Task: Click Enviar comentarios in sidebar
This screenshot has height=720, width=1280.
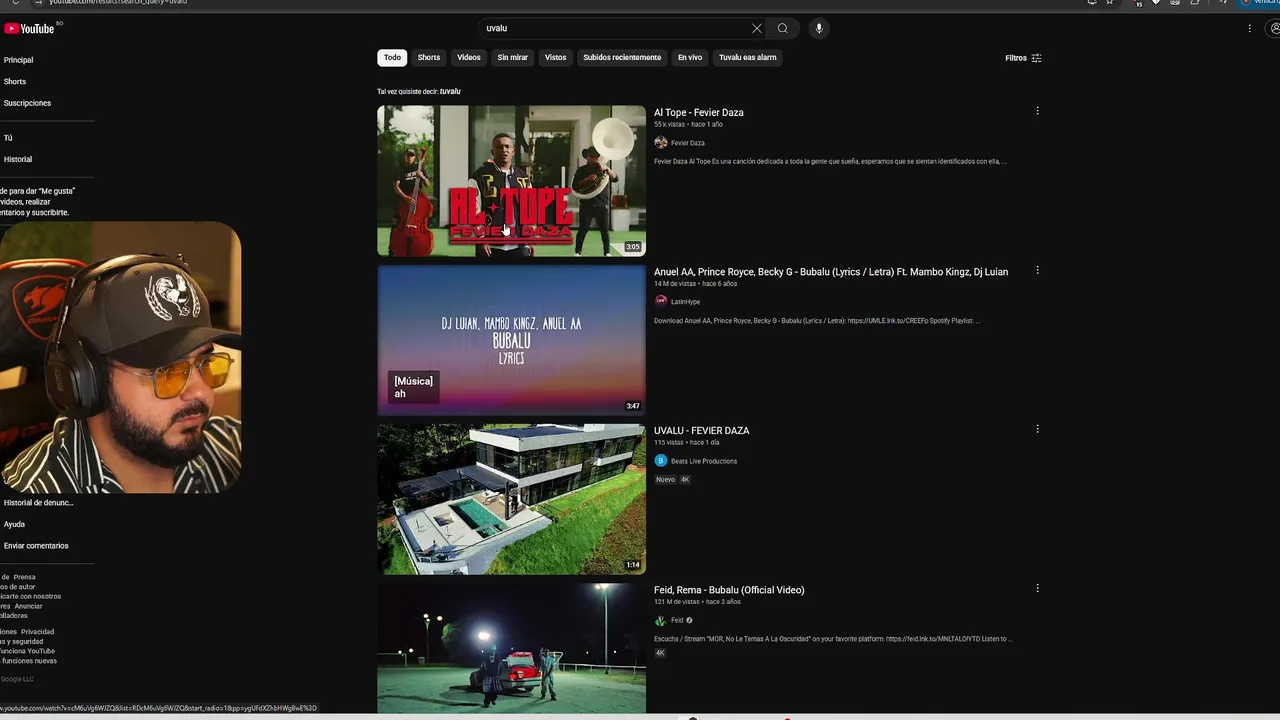Action: coord(36,546)
